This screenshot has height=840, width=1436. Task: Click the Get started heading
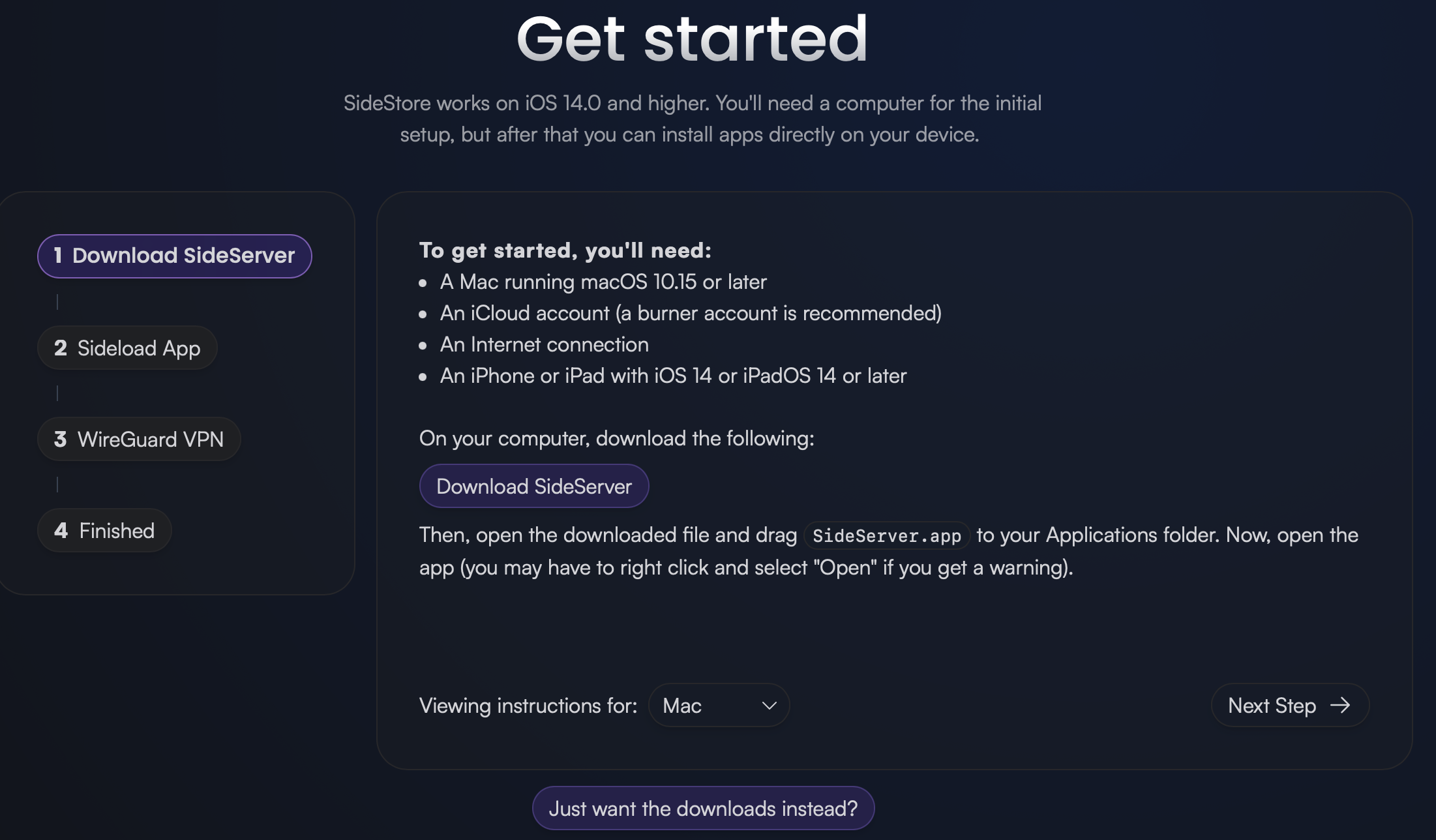coord(692,39)
